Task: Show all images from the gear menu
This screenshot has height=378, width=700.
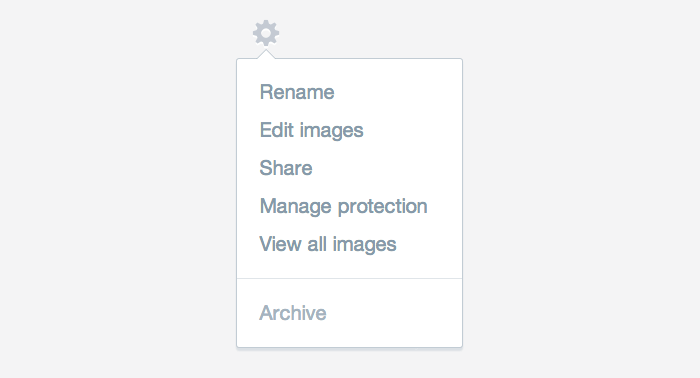Action: 328,244
